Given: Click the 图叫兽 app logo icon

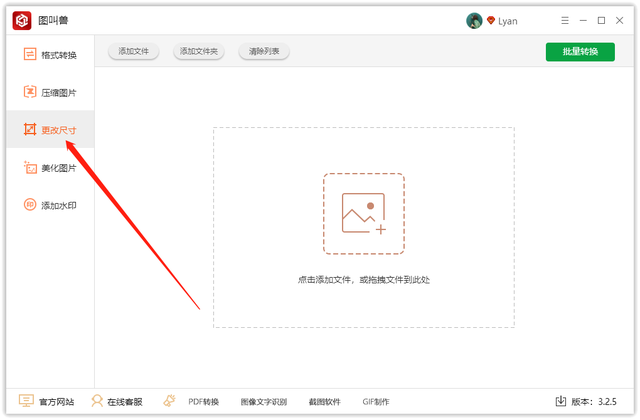Looking at the screenshot, I should 22,20.
